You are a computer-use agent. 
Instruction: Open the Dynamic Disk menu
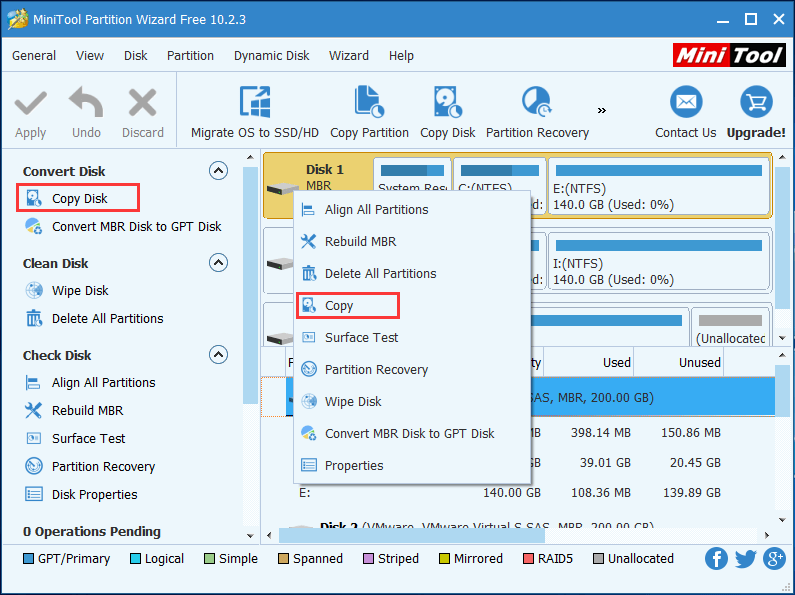tap(271, 55)
